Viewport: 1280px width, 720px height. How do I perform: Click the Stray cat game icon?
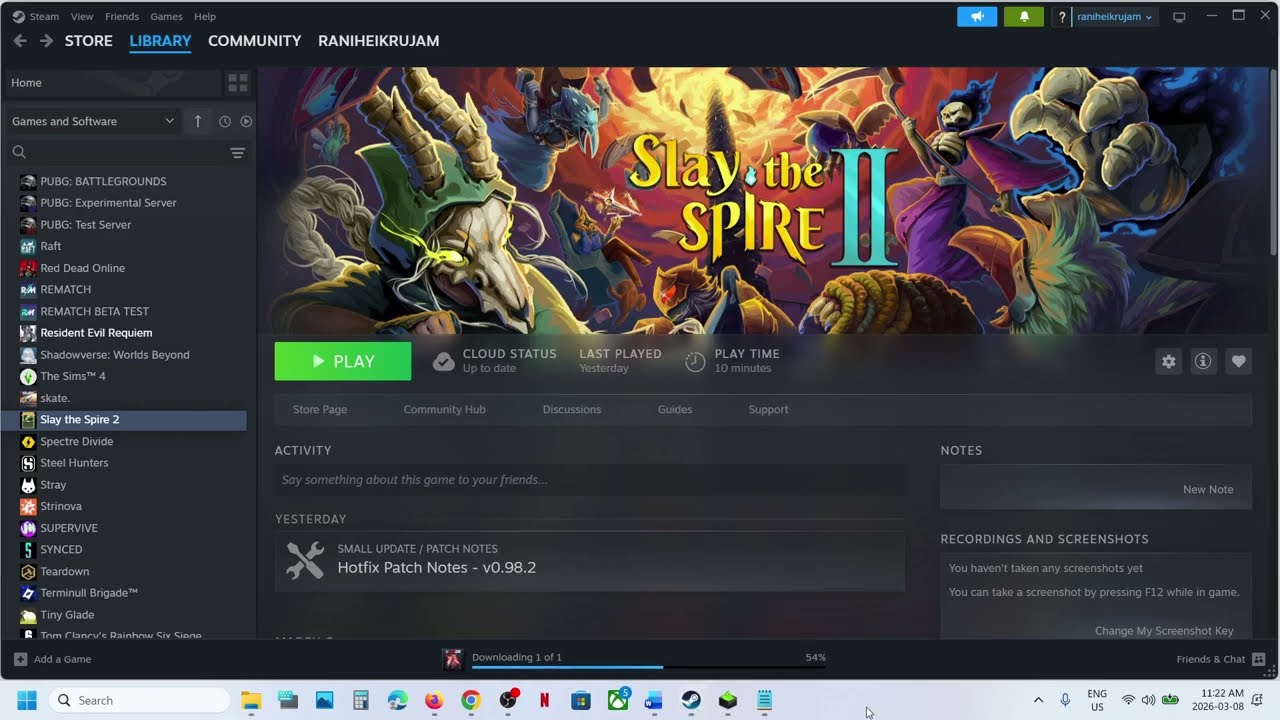click(x=28, y=485)
